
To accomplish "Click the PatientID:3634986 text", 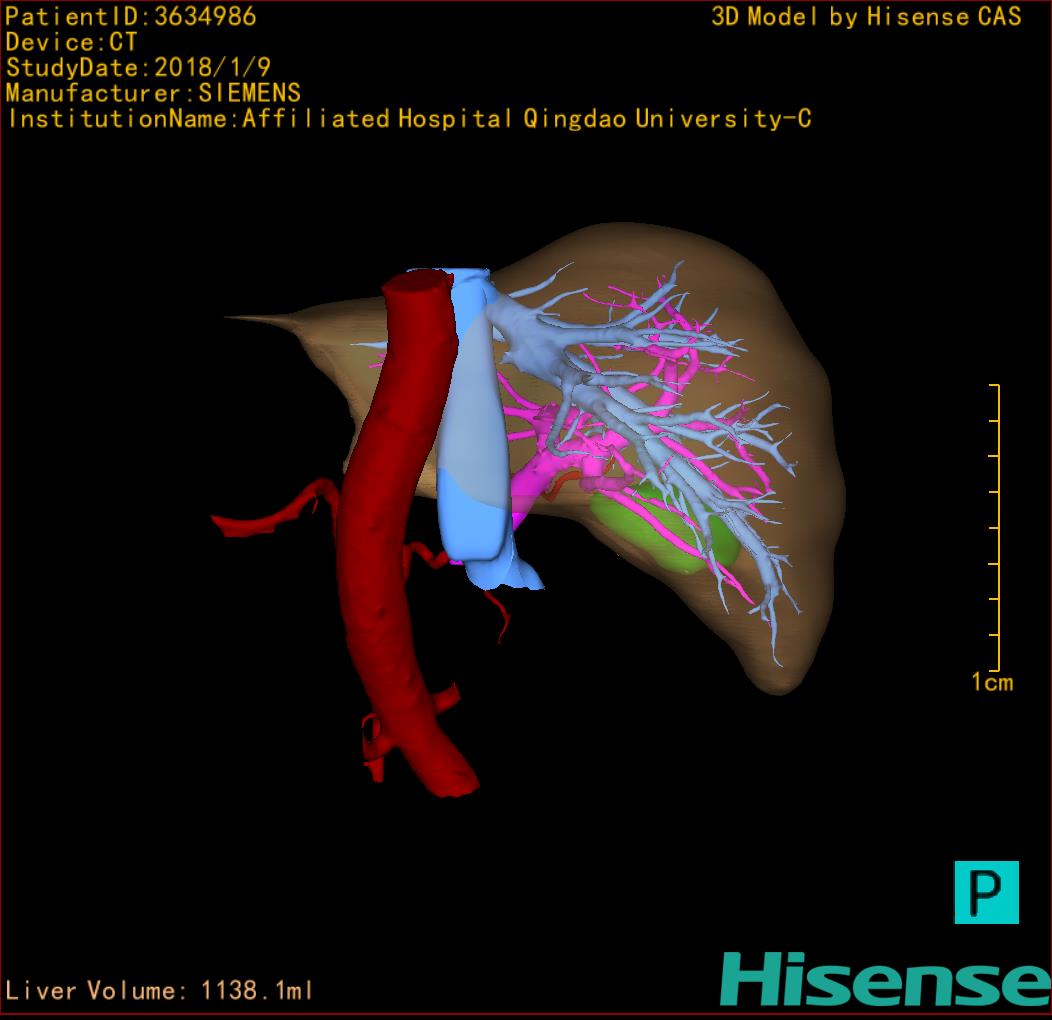I will (131, 17).
